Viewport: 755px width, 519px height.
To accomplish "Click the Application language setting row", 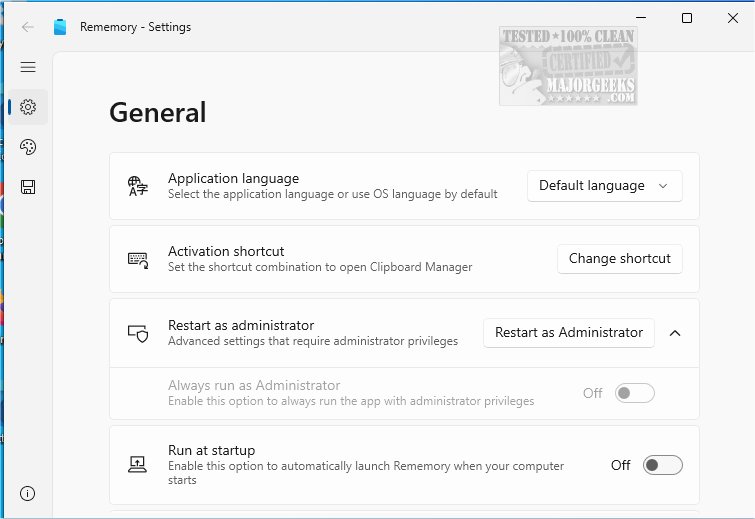I will [x=340, y=186].
